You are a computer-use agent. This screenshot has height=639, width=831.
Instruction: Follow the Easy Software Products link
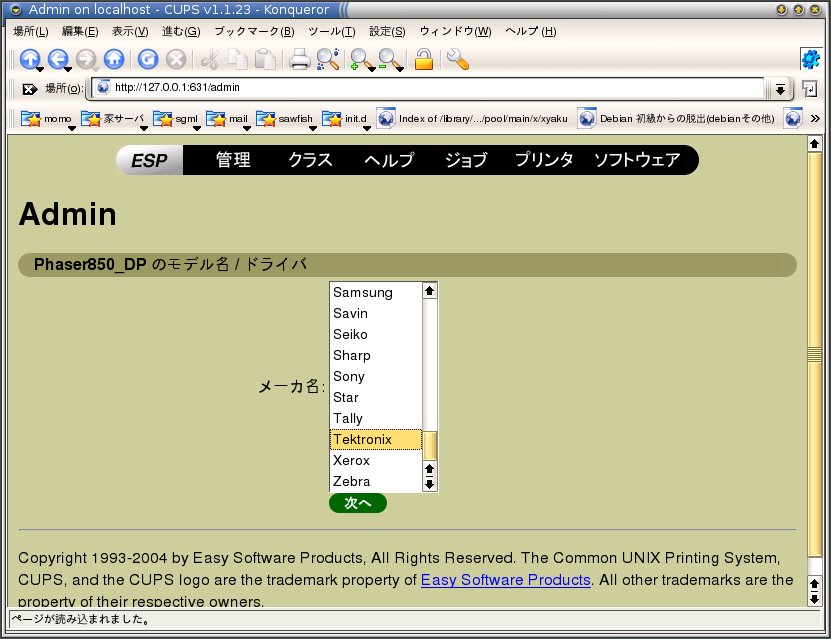click(x=505, y=580)
